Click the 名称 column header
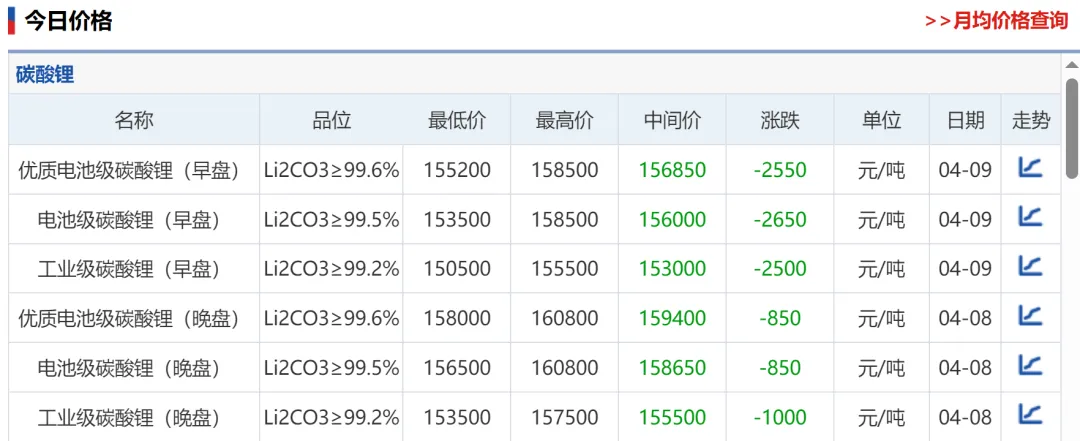Screen dimensions: 1080x441 point(134,121)
